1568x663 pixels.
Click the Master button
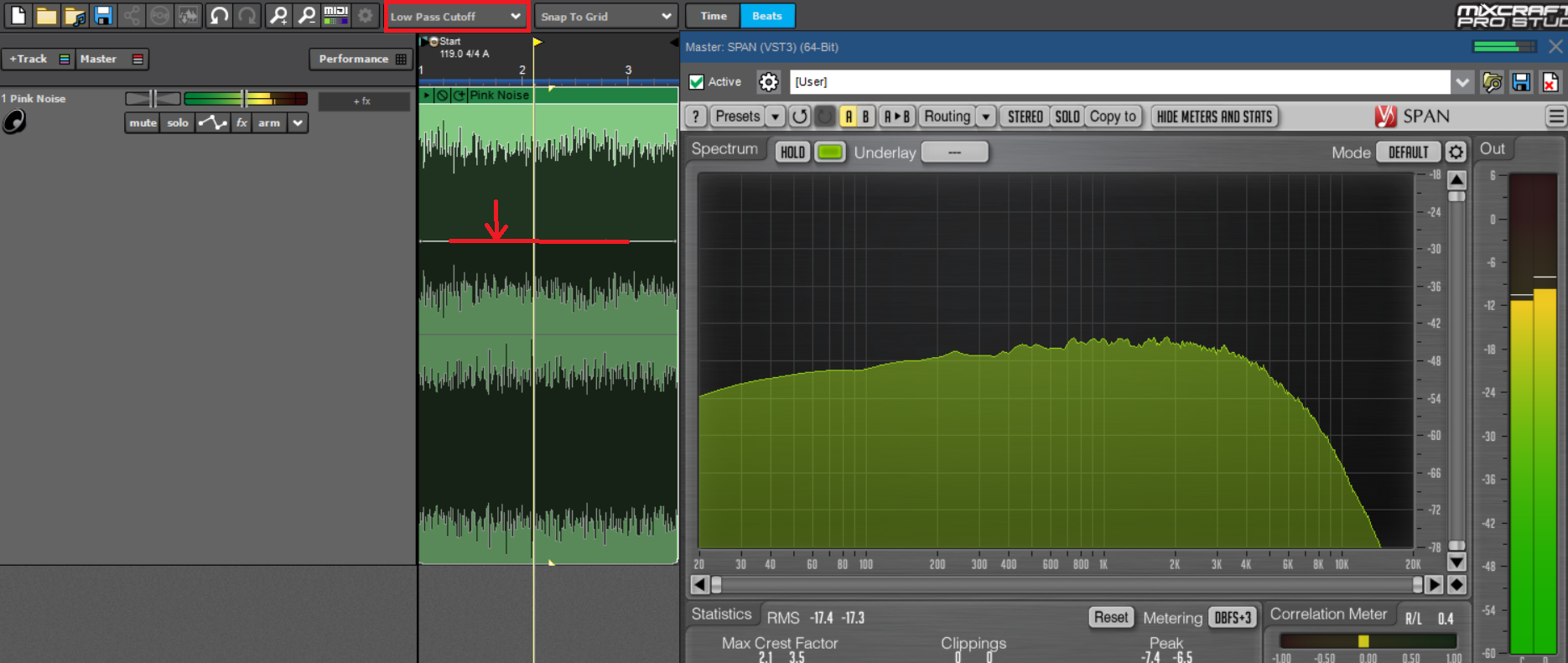click(112, 59)
